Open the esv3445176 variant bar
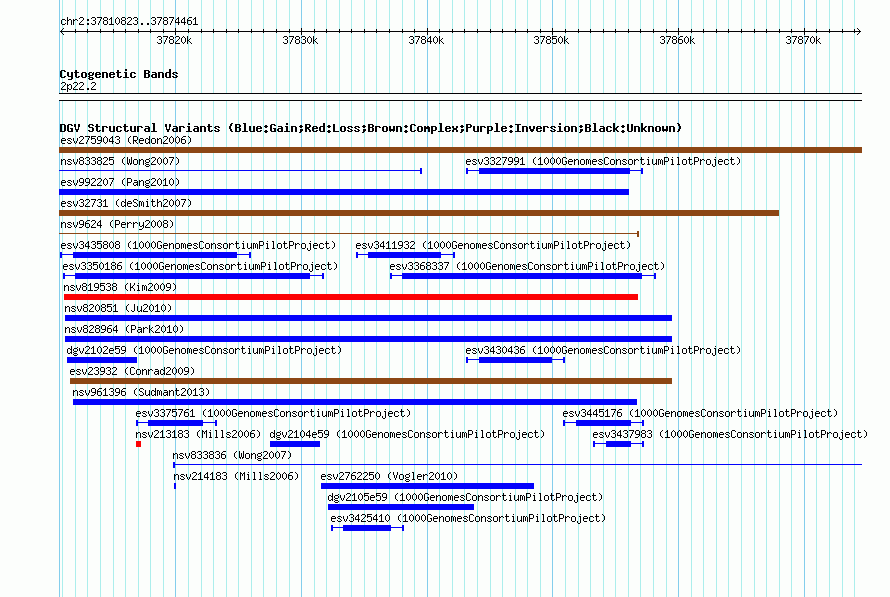Image resolution: width=890 pixels, height=597 pixels. click(x=603, y=423)
